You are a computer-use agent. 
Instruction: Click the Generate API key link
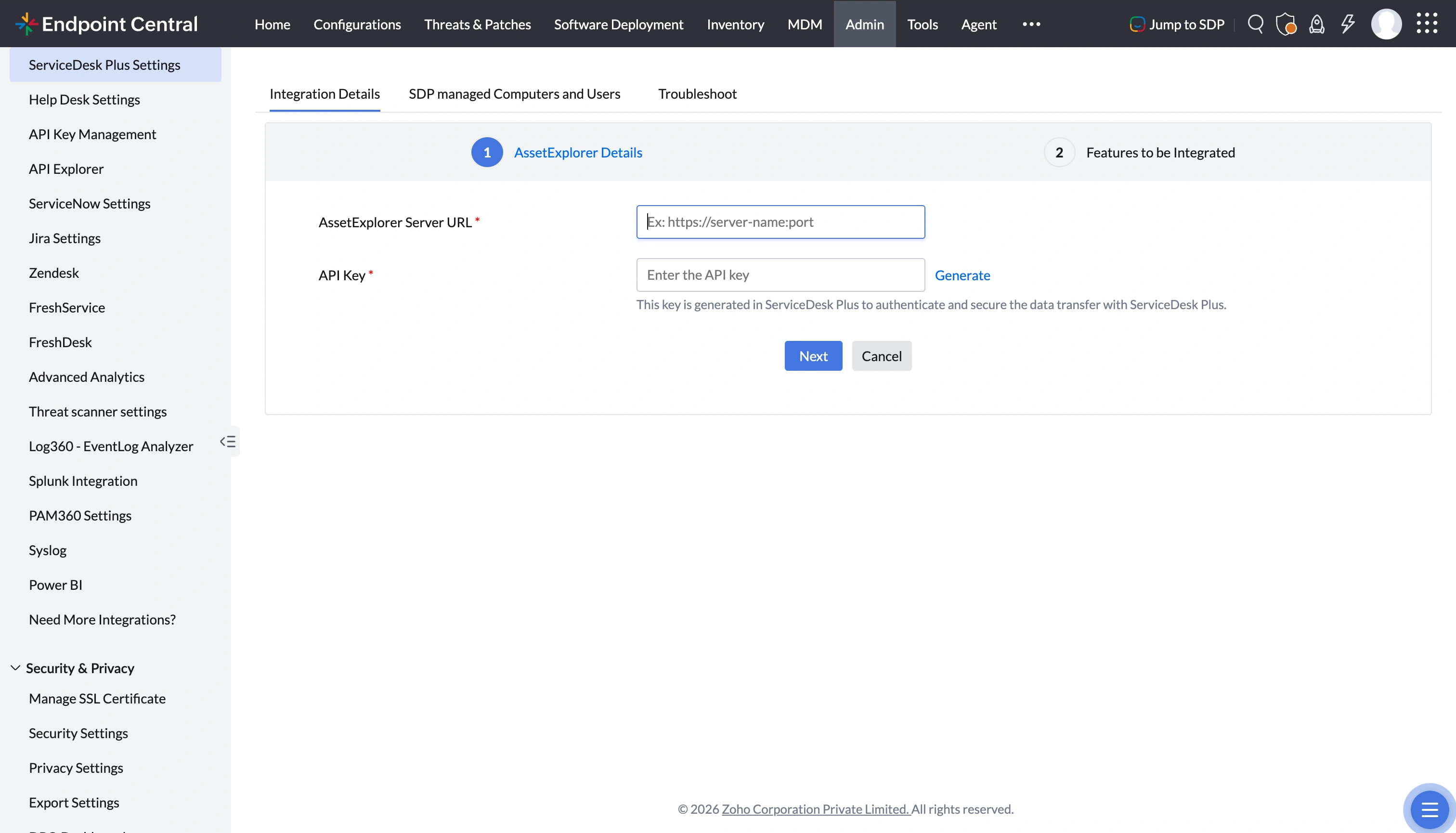(962, 275)
